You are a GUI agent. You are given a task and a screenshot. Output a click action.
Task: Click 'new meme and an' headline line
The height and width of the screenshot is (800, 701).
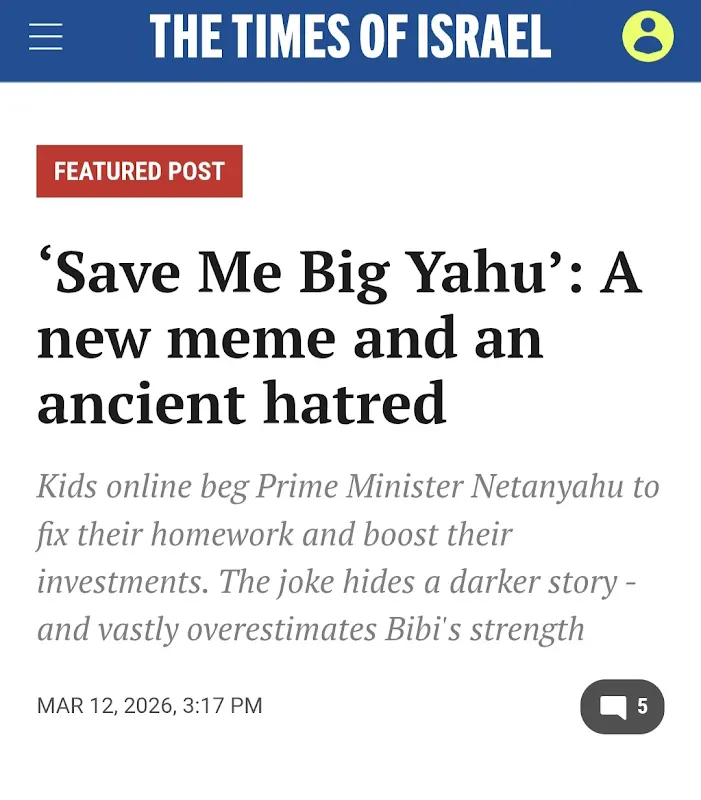(x=290, y=337)
